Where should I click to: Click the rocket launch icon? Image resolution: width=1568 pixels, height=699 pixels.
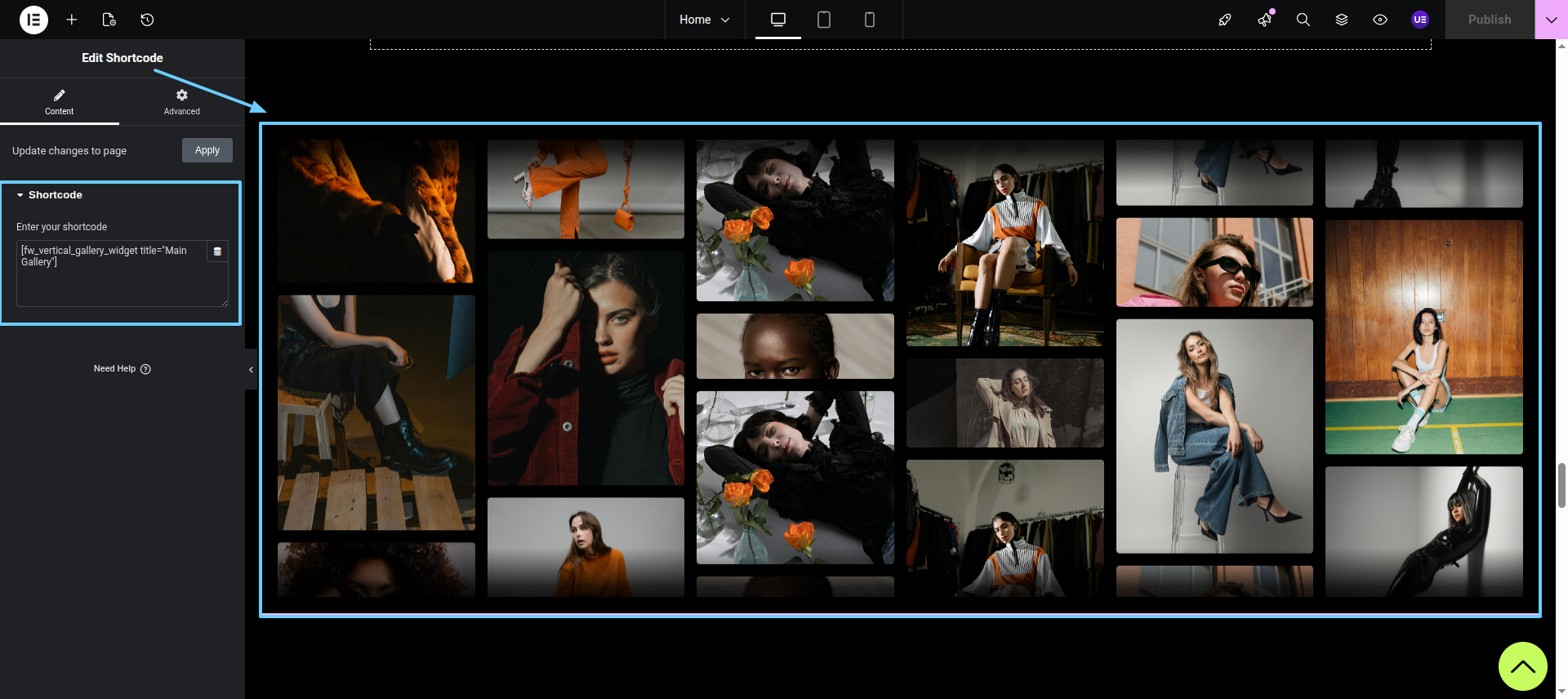coord(1224,20)
